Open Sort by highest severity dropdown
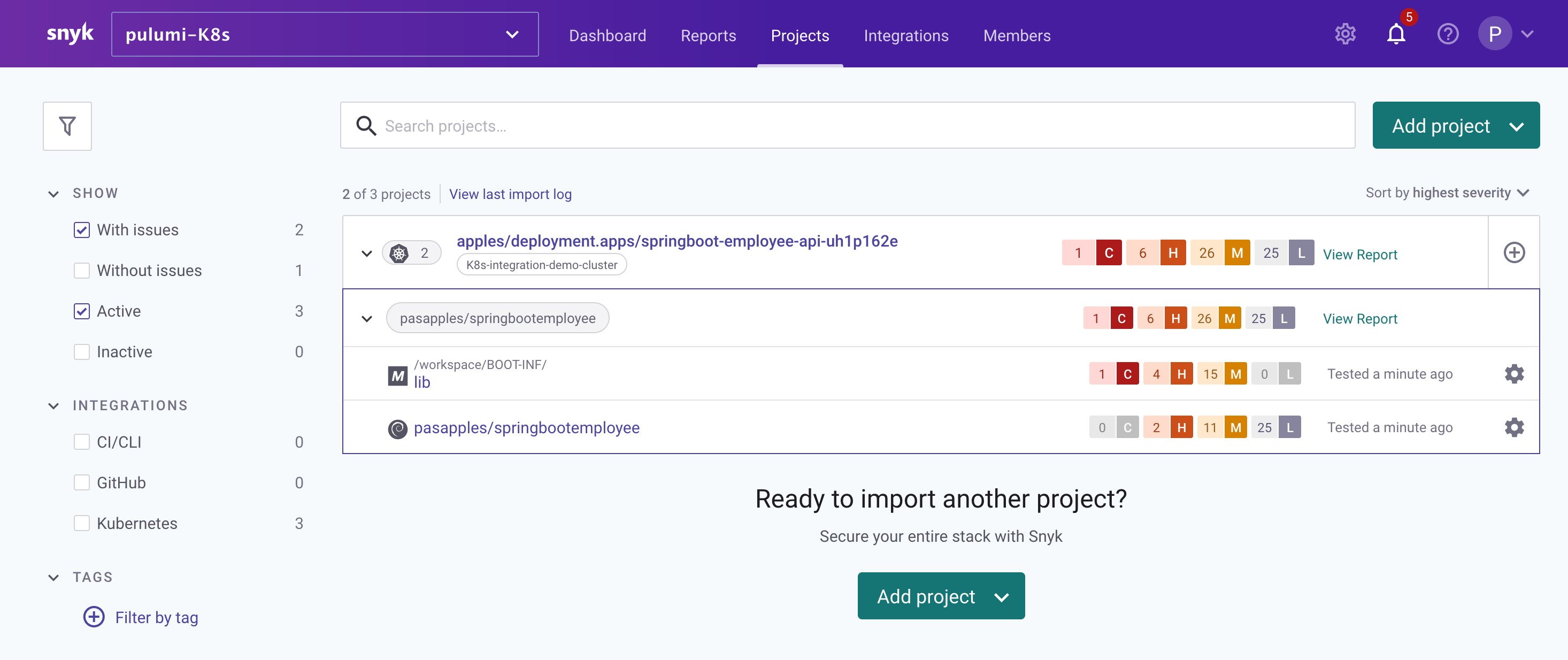Viewport: 1568px width, 660px height. click(1447, 193)
